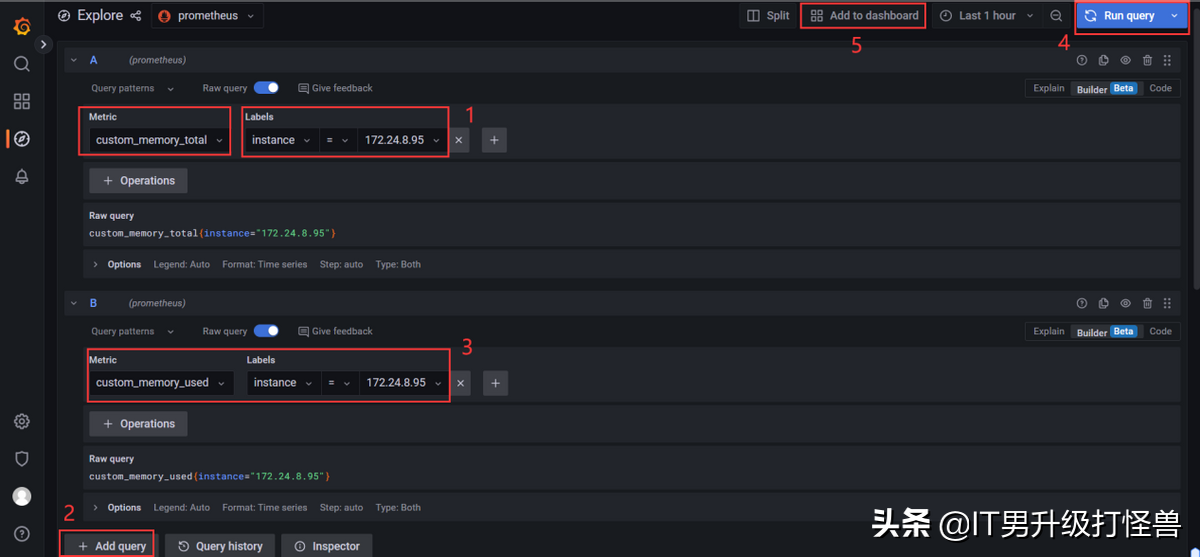Toggle Explain mode for query A

[1049, 88]
